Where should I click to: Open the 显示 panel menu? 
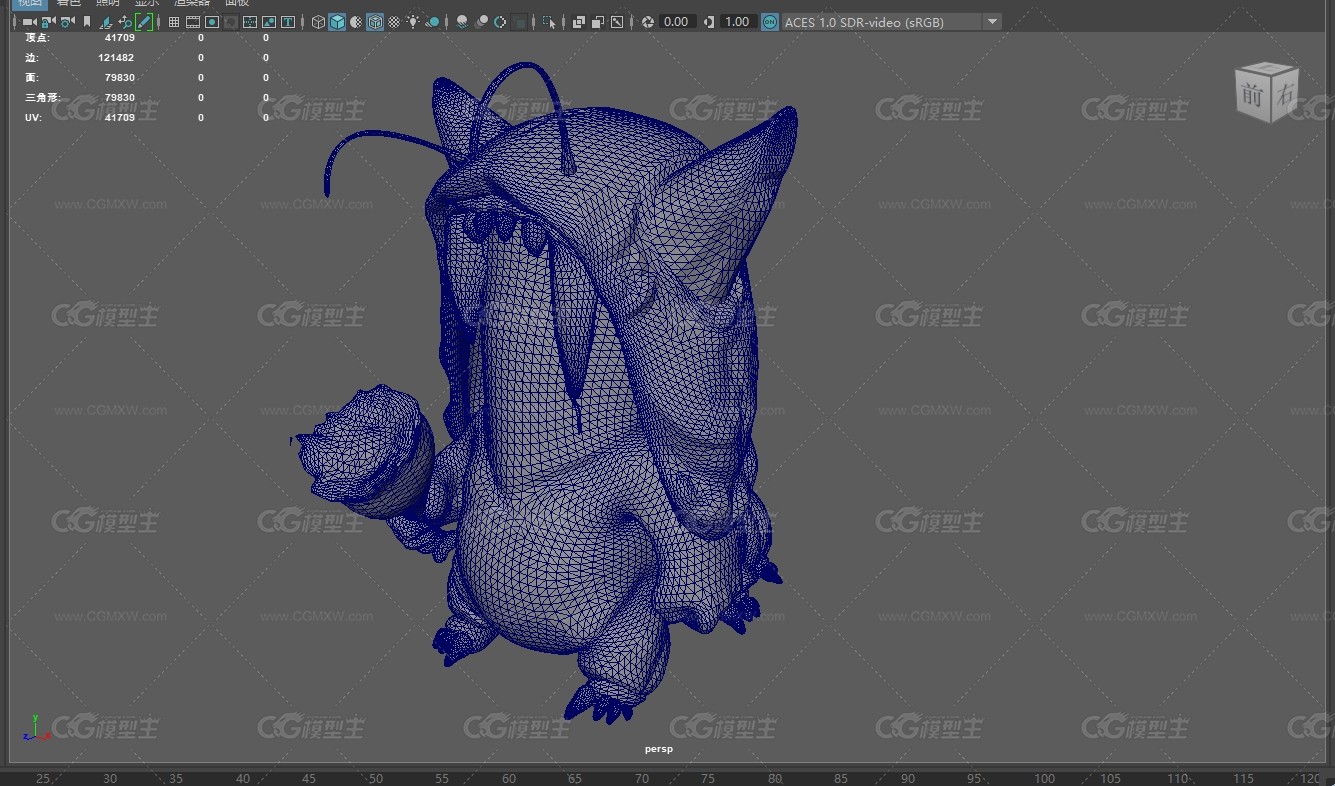(147, 3)
